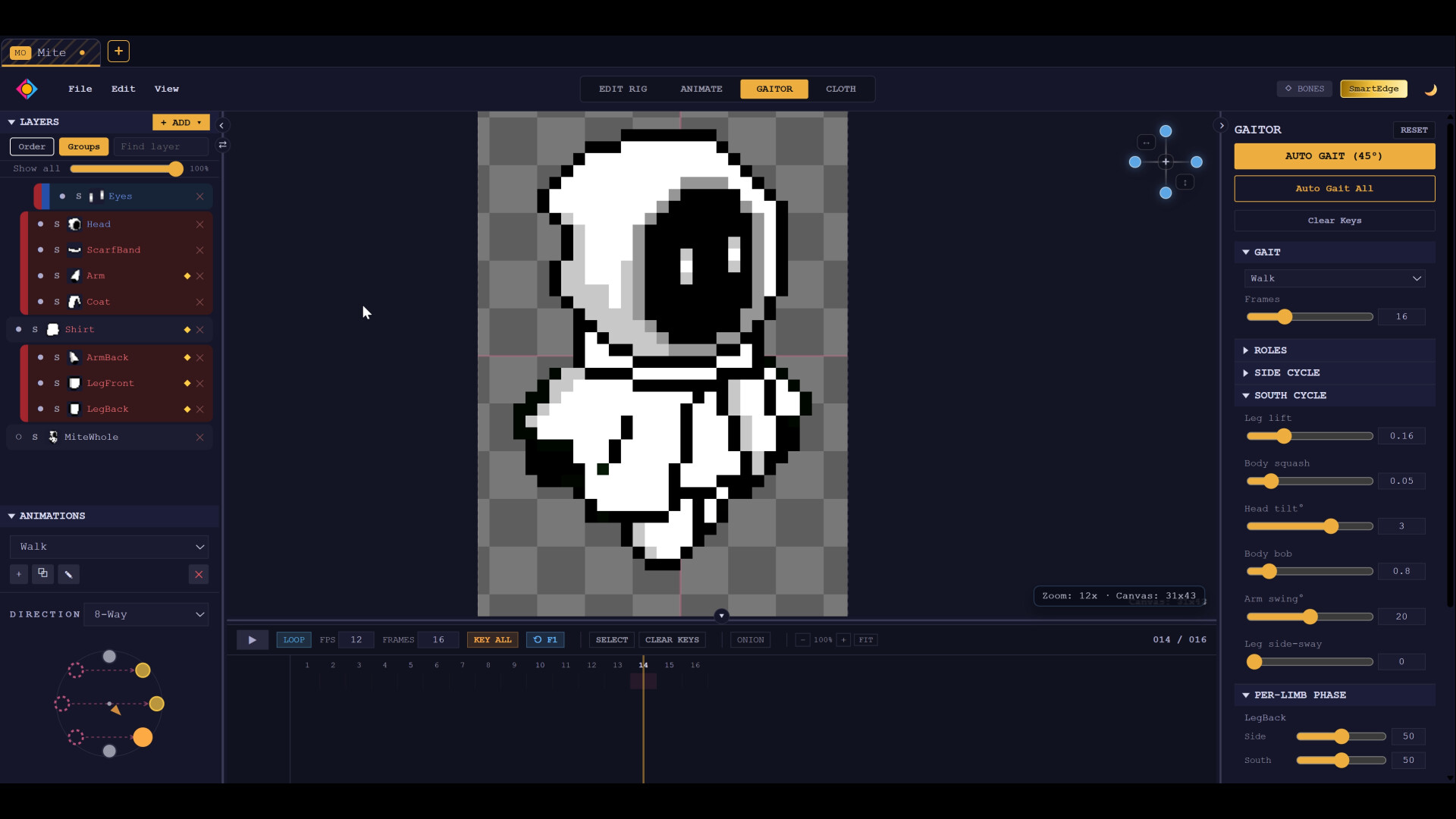Image resolution: width=1456 pixels, height=819 pixels.
Task: Delete the Walk animation red X
Action: [199, 574]
